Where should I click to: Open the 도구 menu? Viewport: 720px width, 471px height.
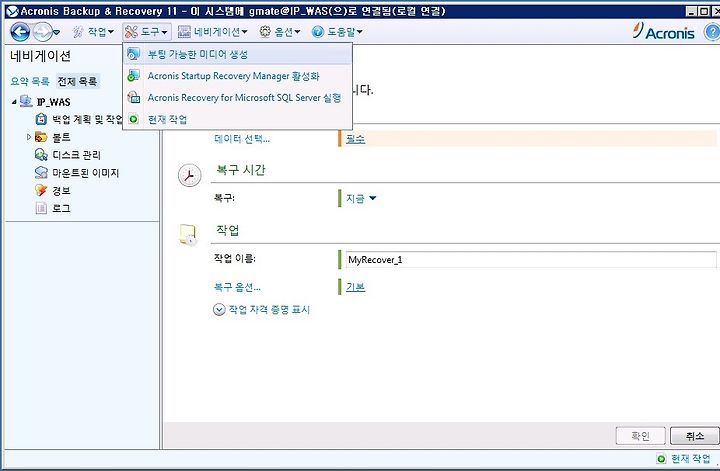point(147,32)
